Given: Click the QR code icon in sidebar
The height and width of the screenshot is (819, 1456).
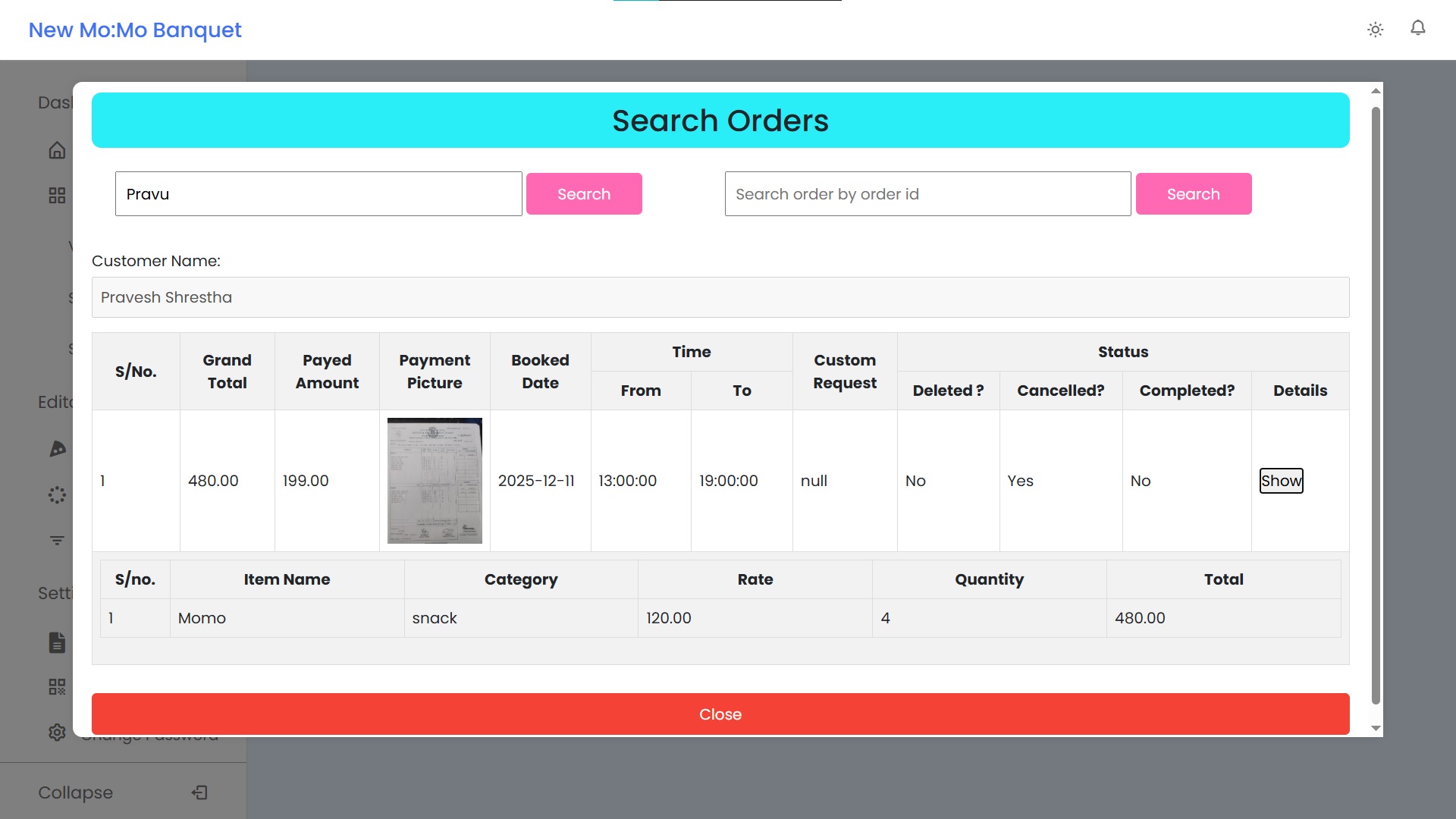Looking at the screenshot, I should coord(57,687).
